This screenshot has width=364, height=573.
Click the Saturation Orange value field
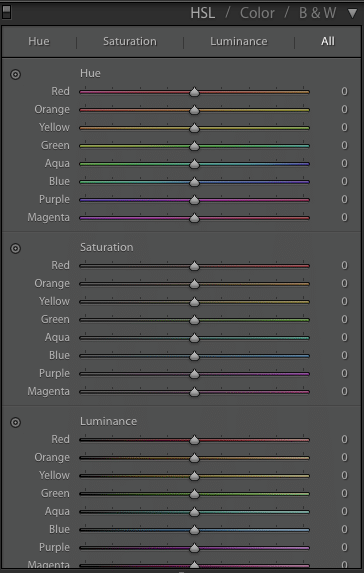[344, 283]
